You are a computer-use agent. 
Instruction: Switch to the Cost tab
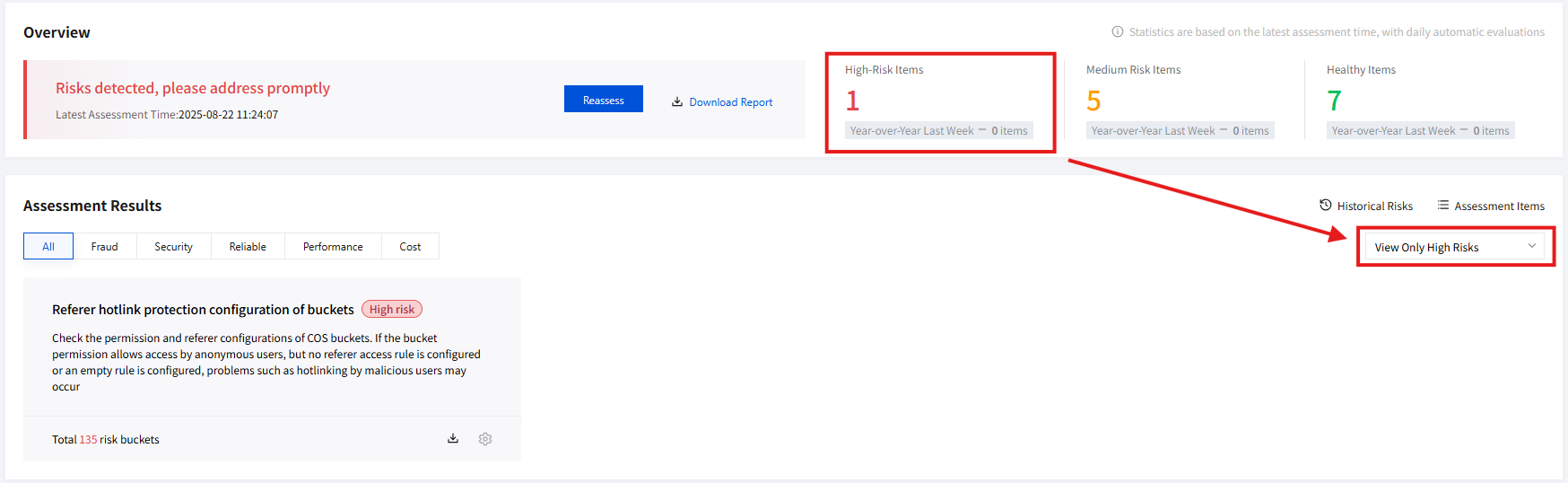coord(410,247)
